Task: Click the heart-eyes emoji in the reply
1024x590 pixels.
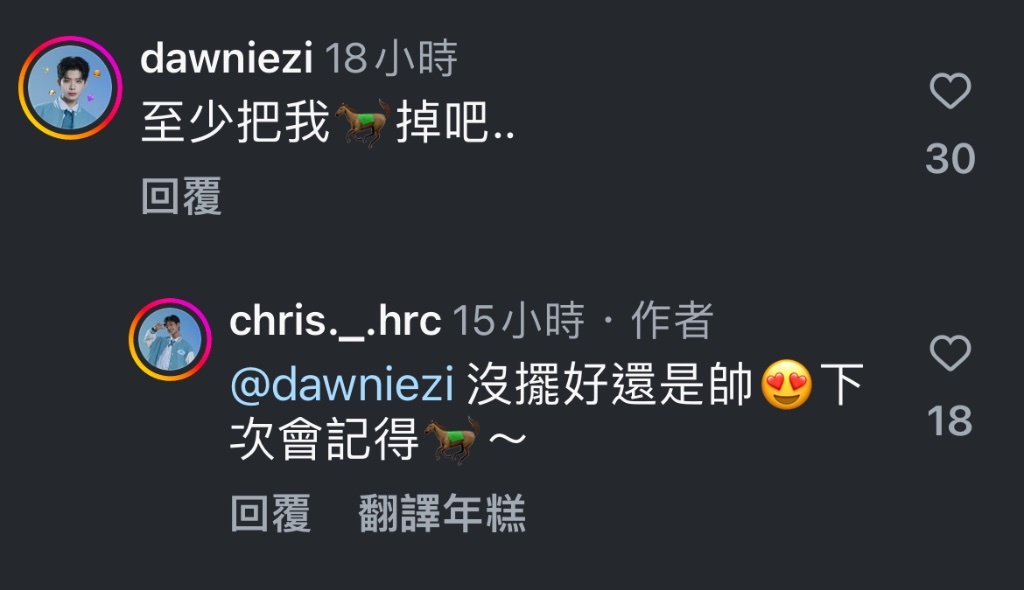Action: coord(786,384)
